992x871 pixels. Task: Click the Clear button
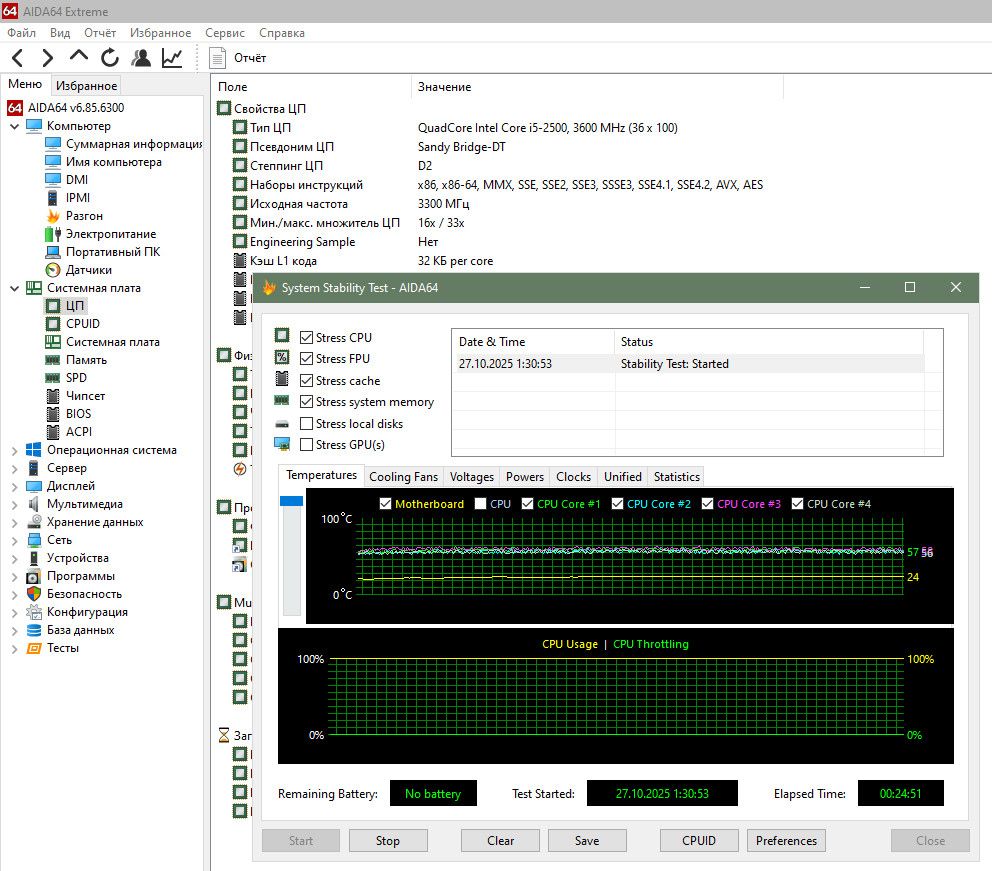(x=500, y=840)
